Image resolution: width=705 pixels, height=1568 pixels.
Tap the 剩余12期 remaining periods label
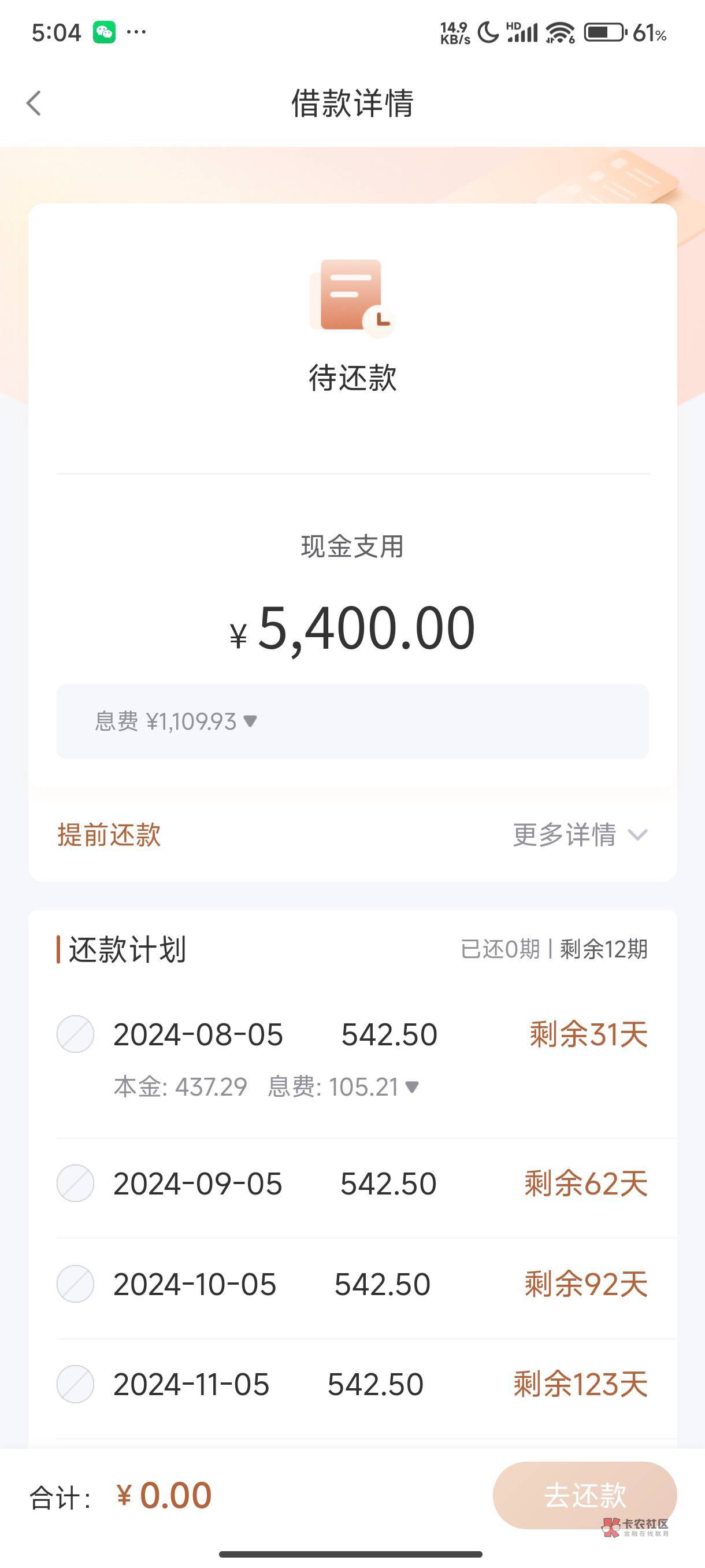tap(603, 949)
